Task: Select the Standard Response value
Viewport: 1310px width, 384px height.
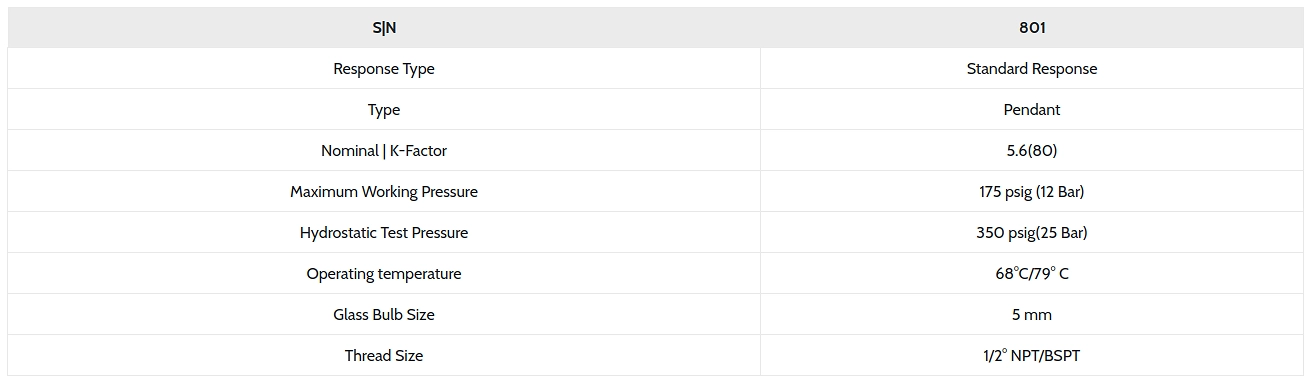Action: pos(1032,69)
